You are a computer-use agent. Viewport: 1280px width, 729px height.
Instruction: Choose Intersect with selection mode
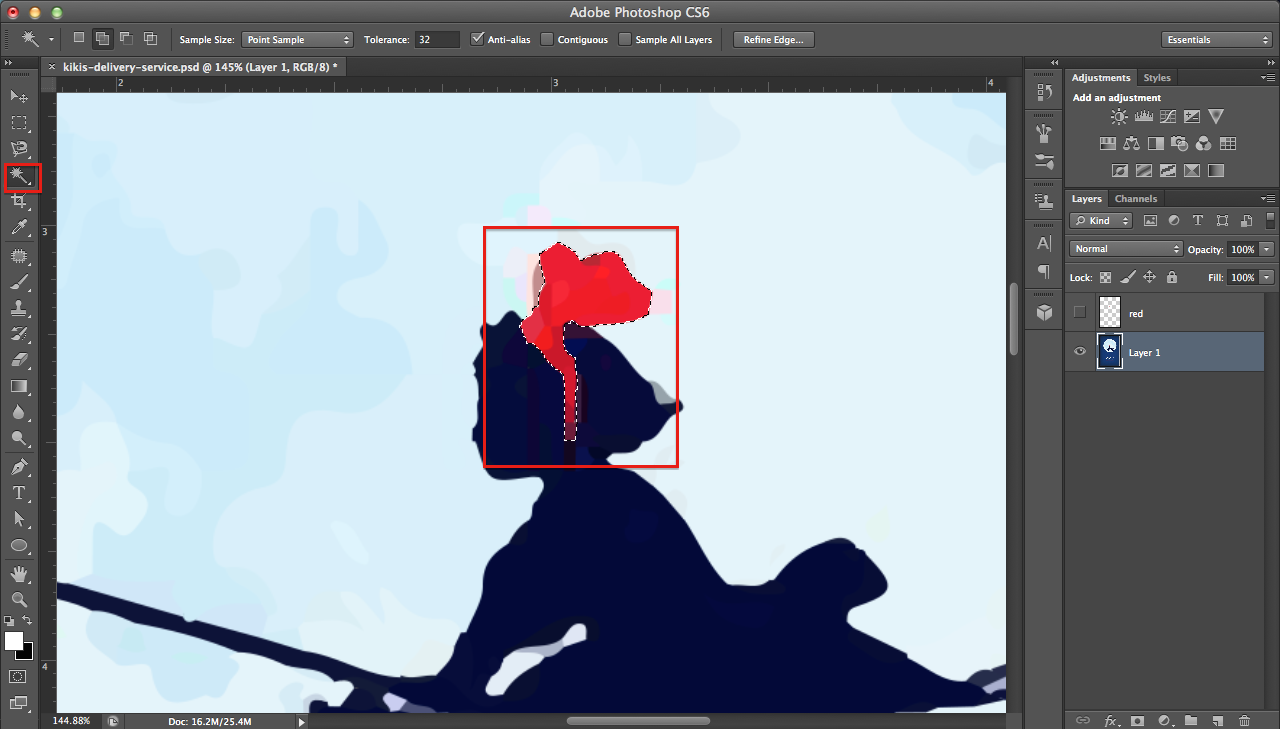point(150,39)
